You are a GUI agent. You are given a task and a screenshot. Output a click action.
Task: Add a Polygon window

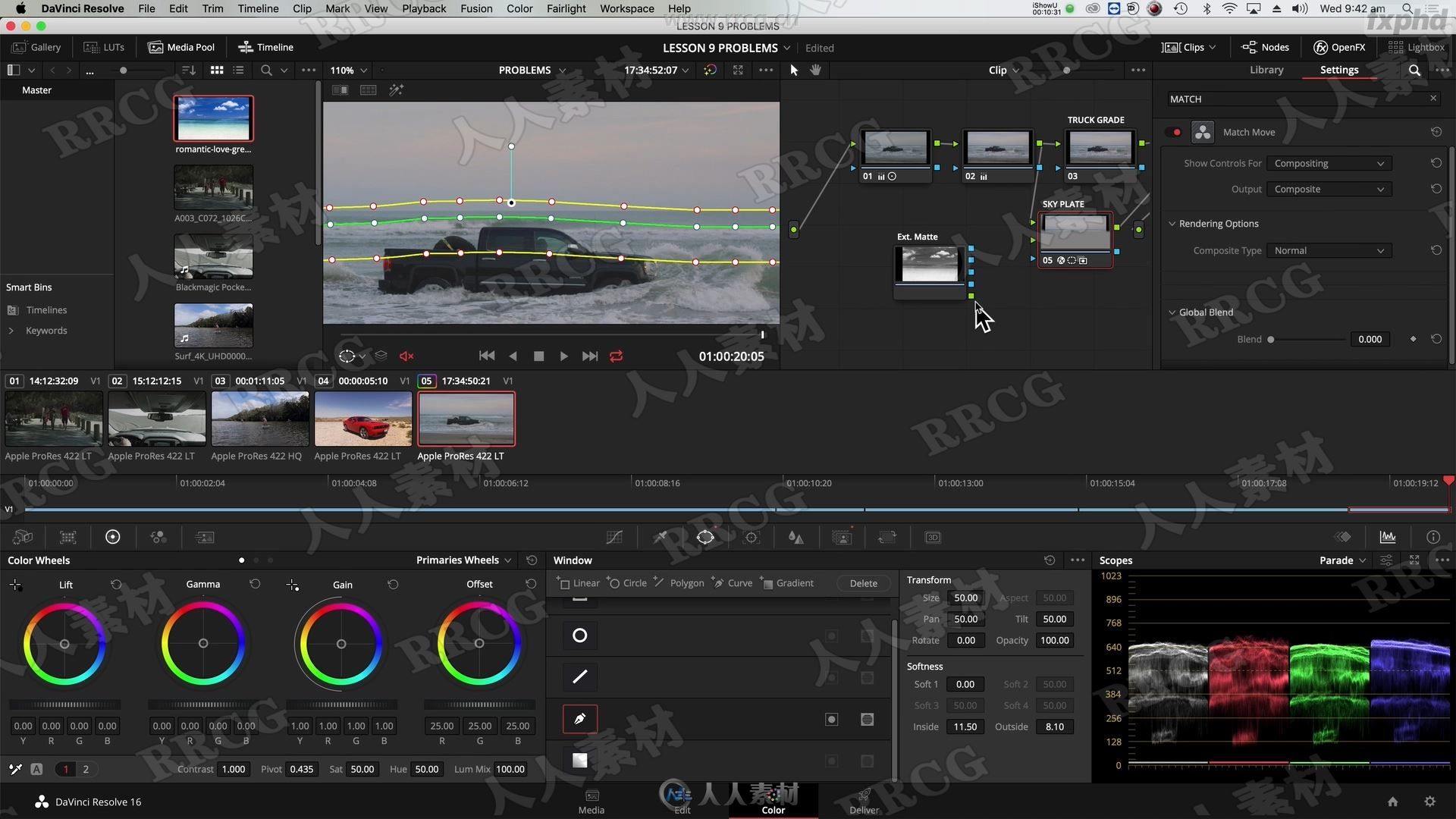pos(679,583)
